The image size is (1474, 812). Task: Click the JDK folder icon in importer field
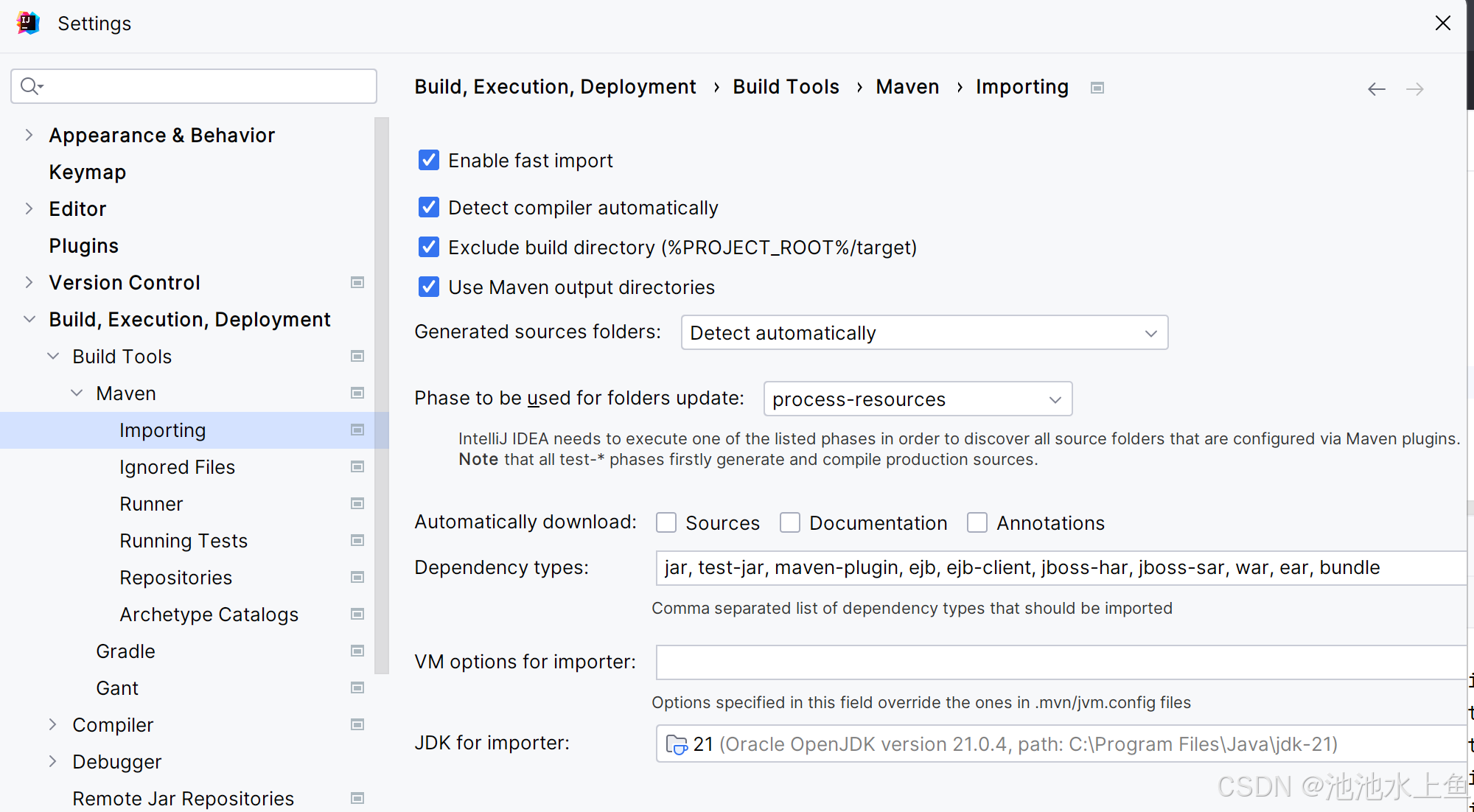(x=676, y=744)
